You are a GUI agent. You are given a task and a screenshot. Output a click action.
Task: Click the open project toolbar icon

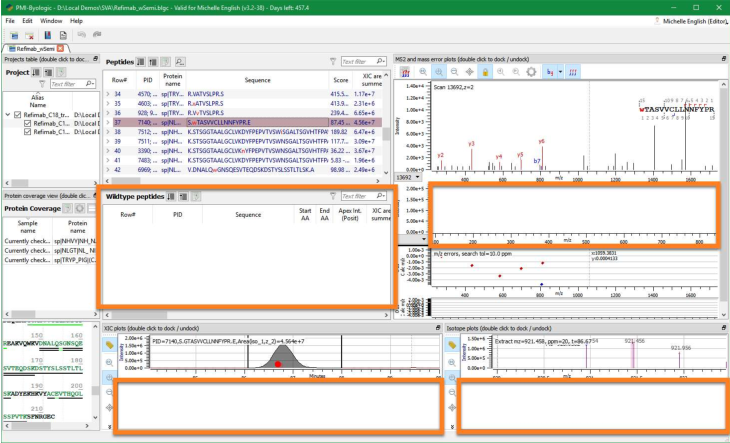(x=14, y=35)
